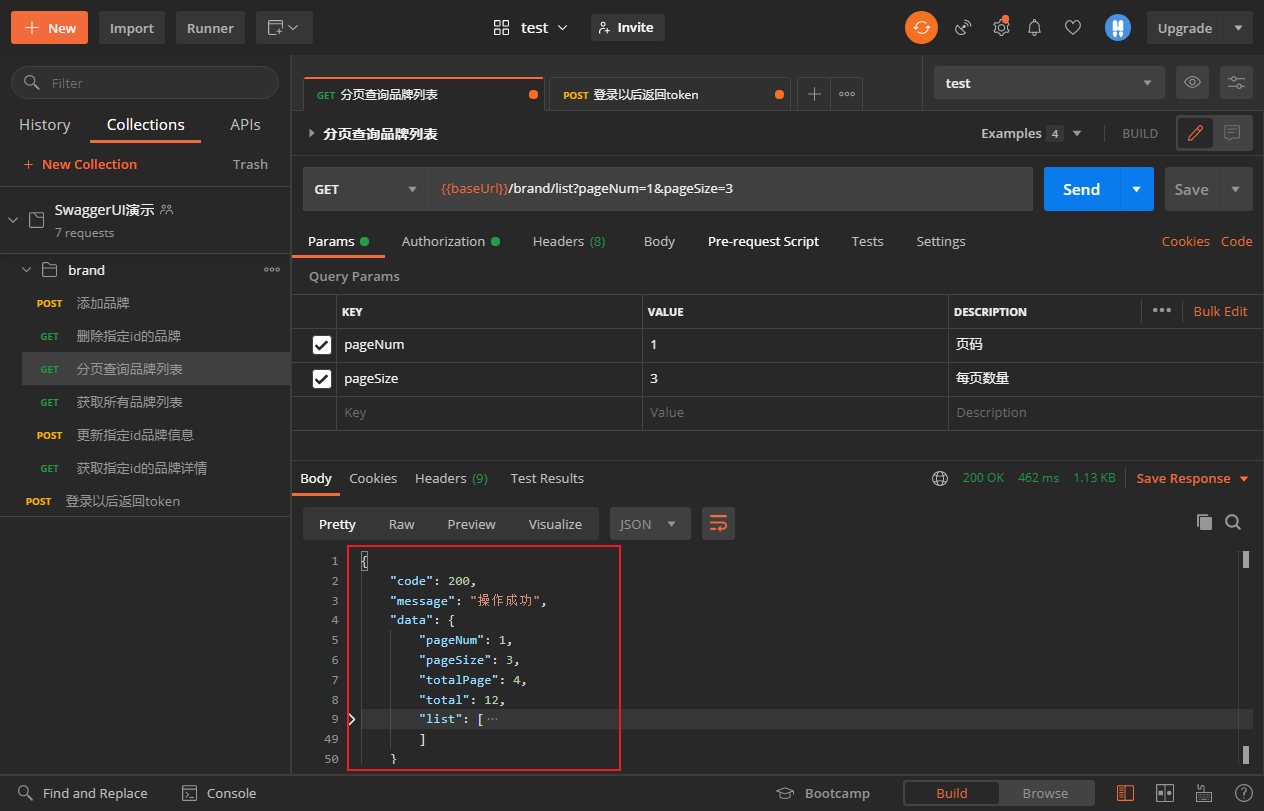
Task: Open the user avatar menu
Action: click(x=1117, y=28)
